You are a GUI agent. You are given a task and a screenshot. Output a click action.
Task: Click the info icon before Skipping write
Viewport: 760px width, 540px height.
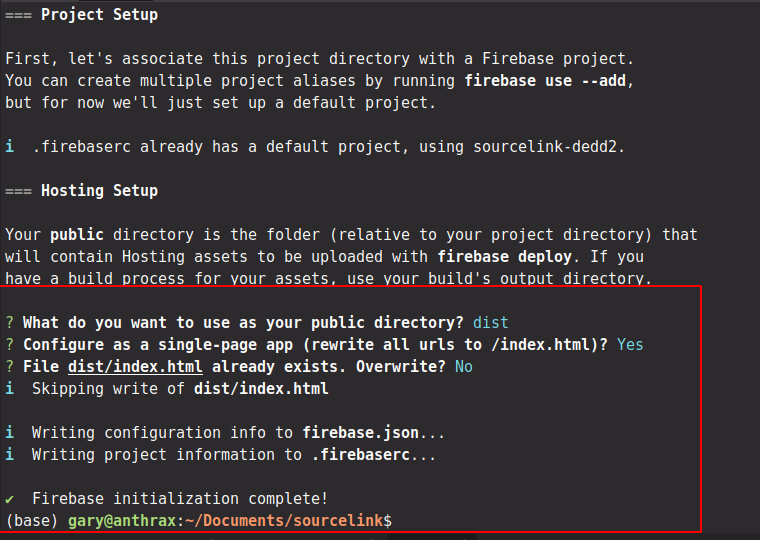pos(10,388)
